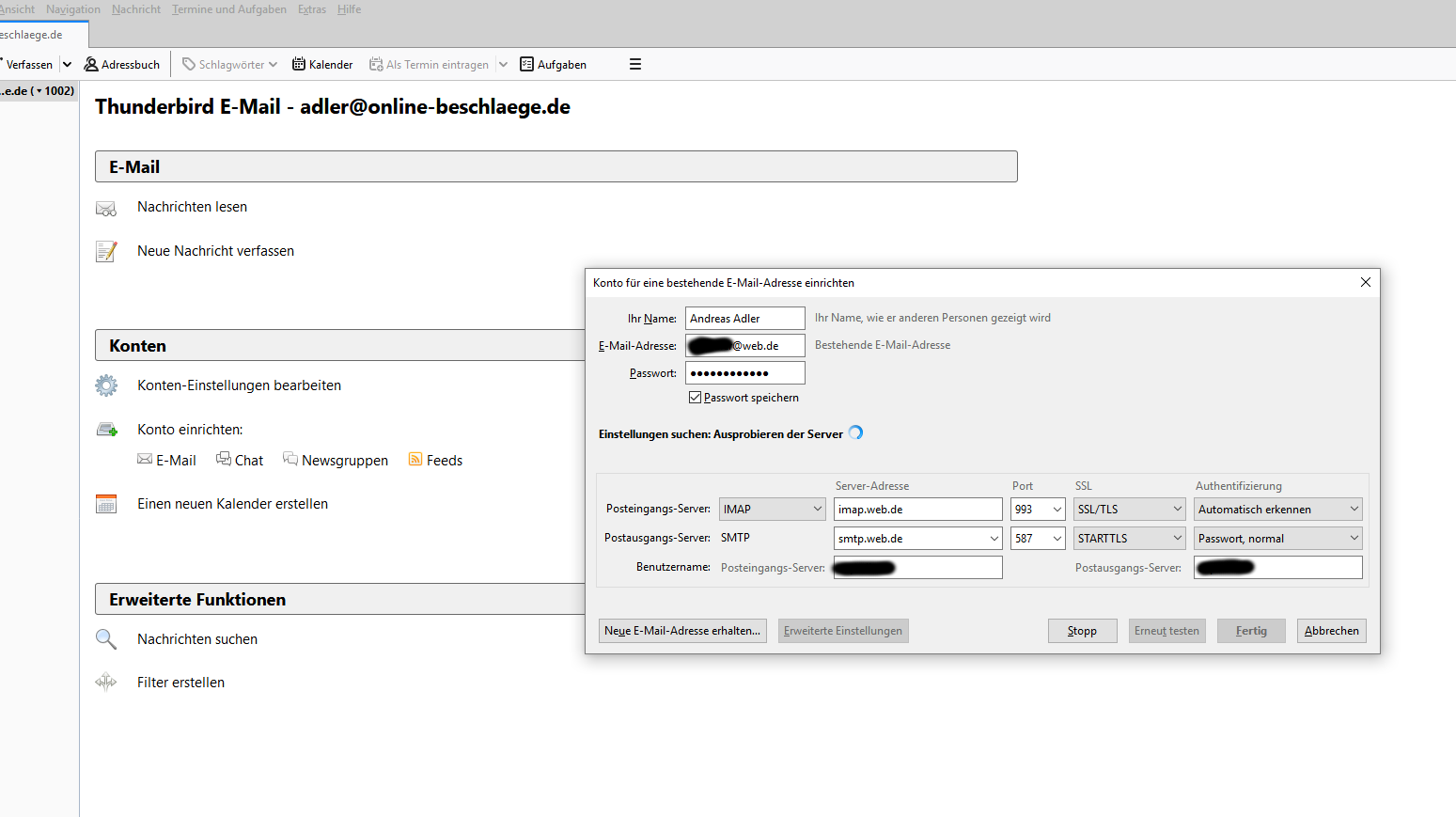Click the Nachrichten suchen link
Screen dimensions: 1456x817
click(197, 639)
